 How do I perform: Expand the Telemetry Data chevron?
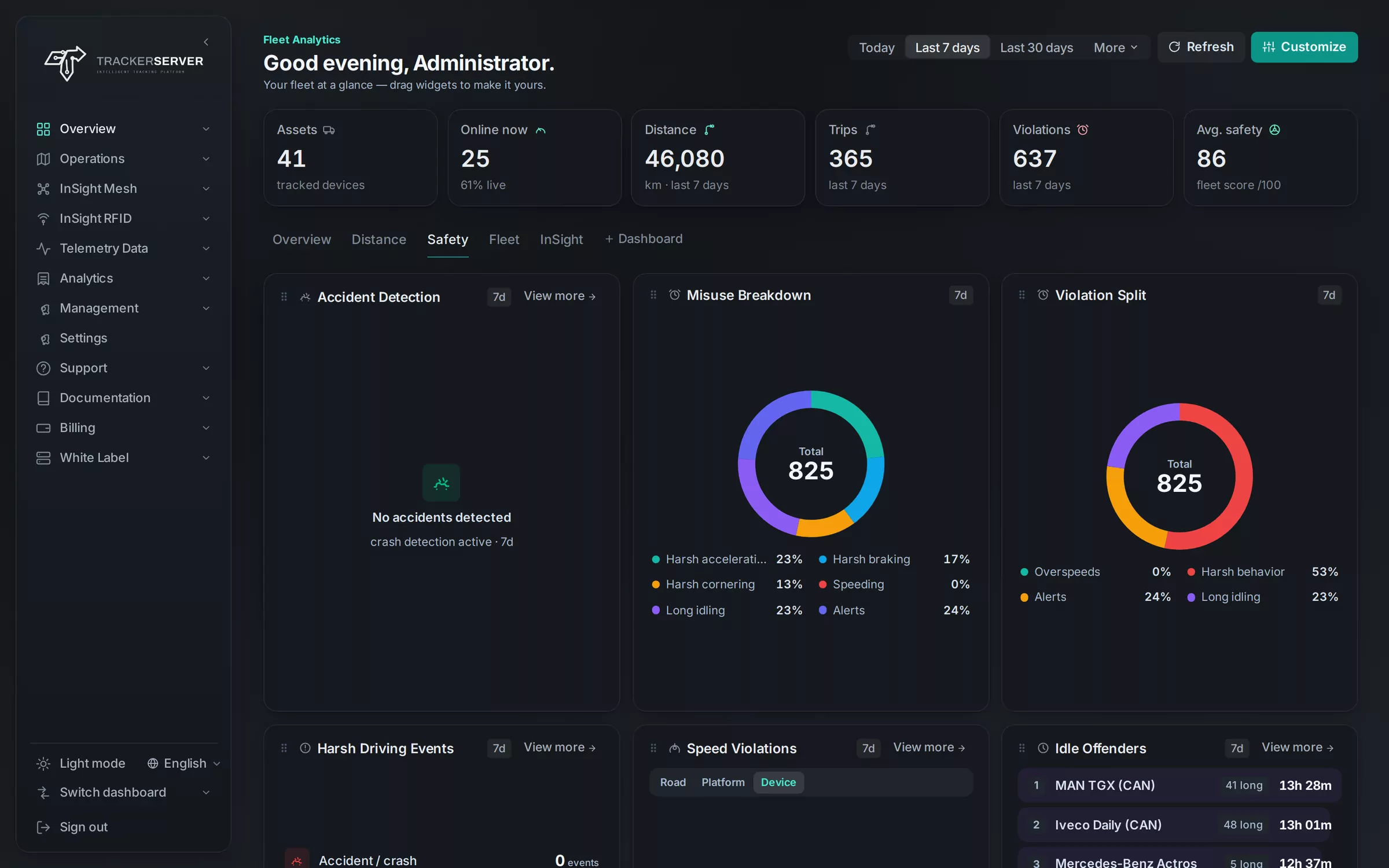click(206, 248)
